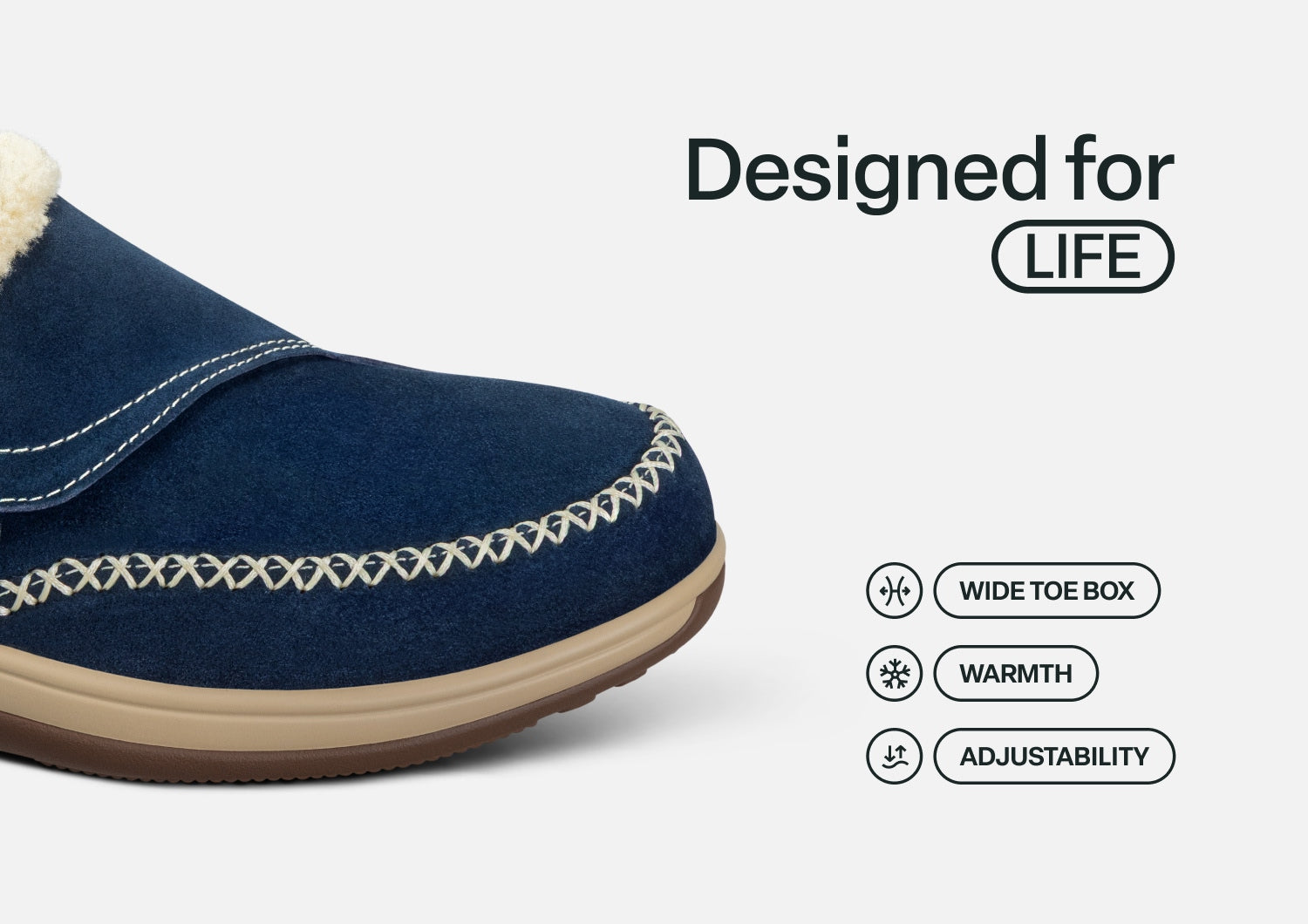Select the WIDE TOE BOX pill label
Image resolution: width=1308 pixels, height=924 pixels.
coord(1047,590)
